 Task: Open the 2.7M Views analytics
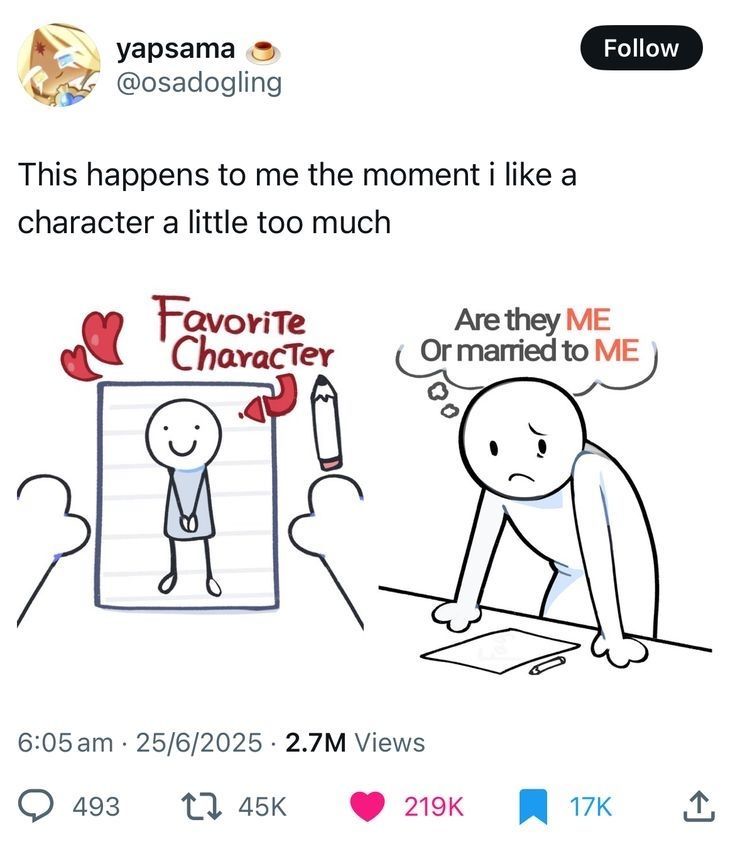[x=355, y=743]
